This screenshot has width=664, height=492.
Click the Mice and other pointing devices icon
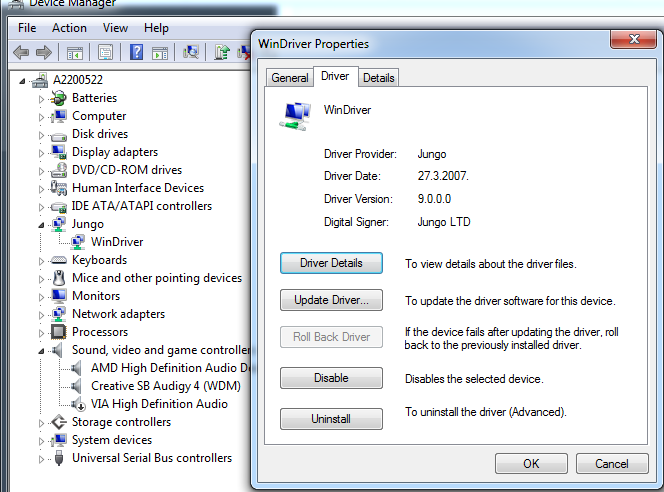tap(58, 278)
